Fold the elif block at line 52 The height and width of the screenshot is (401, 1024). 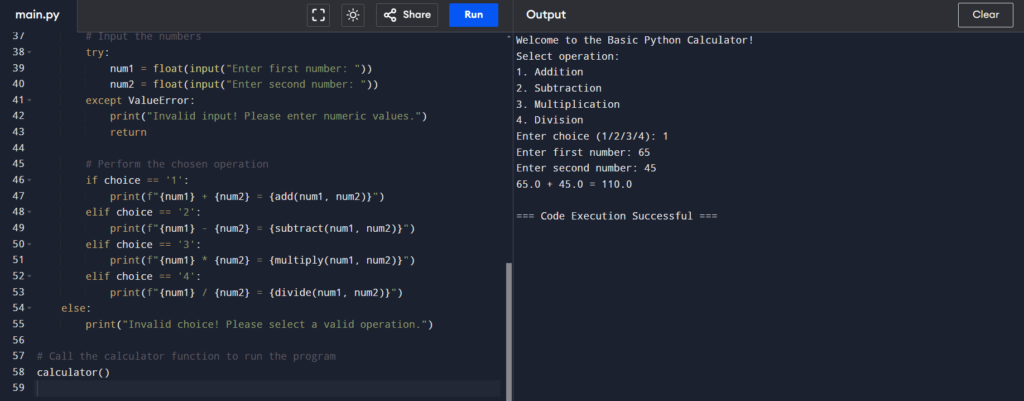tap(30, 276)
